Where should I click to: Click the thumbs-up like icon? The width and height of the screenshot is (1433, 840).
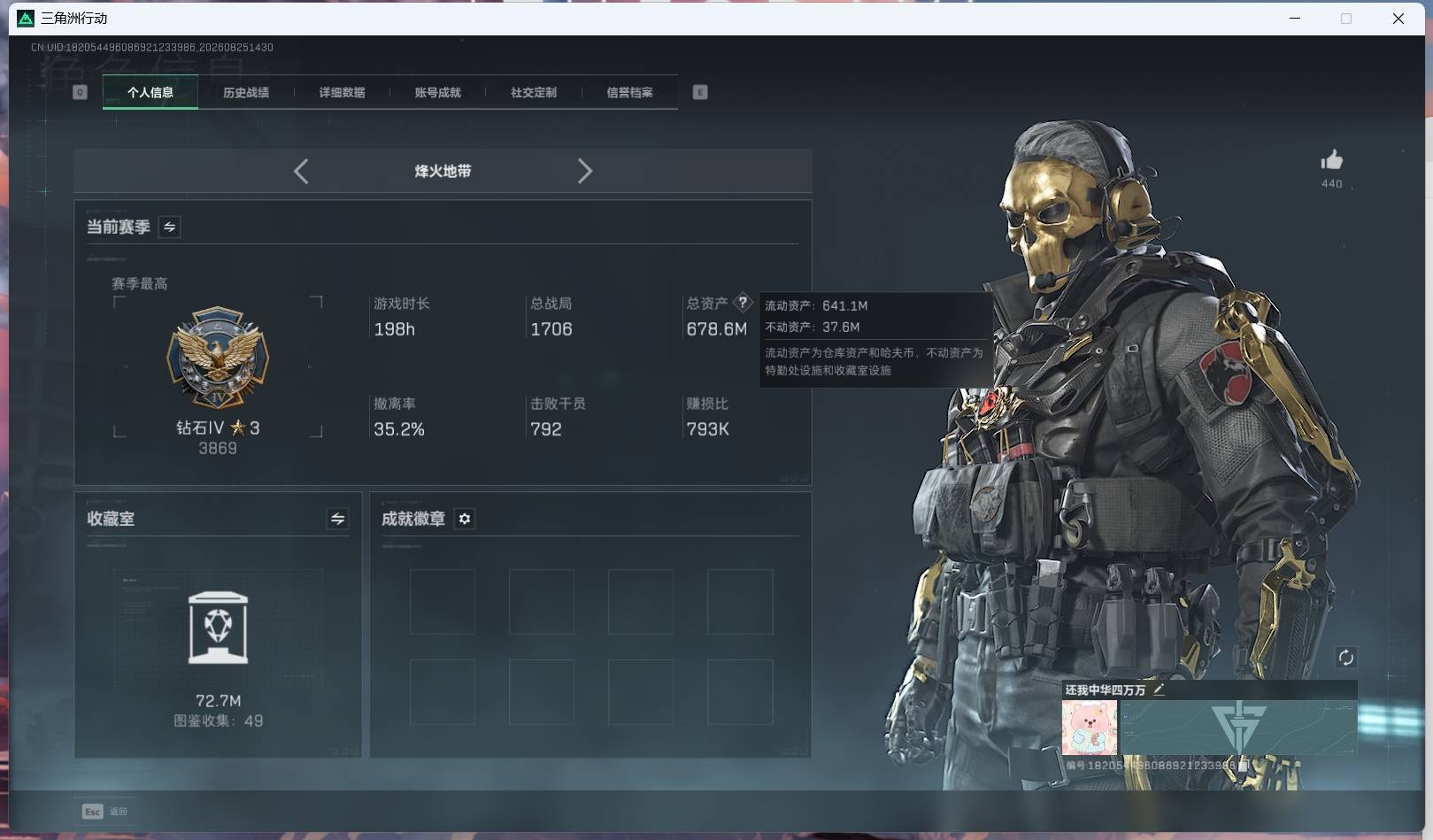[x=1331, y=160]
